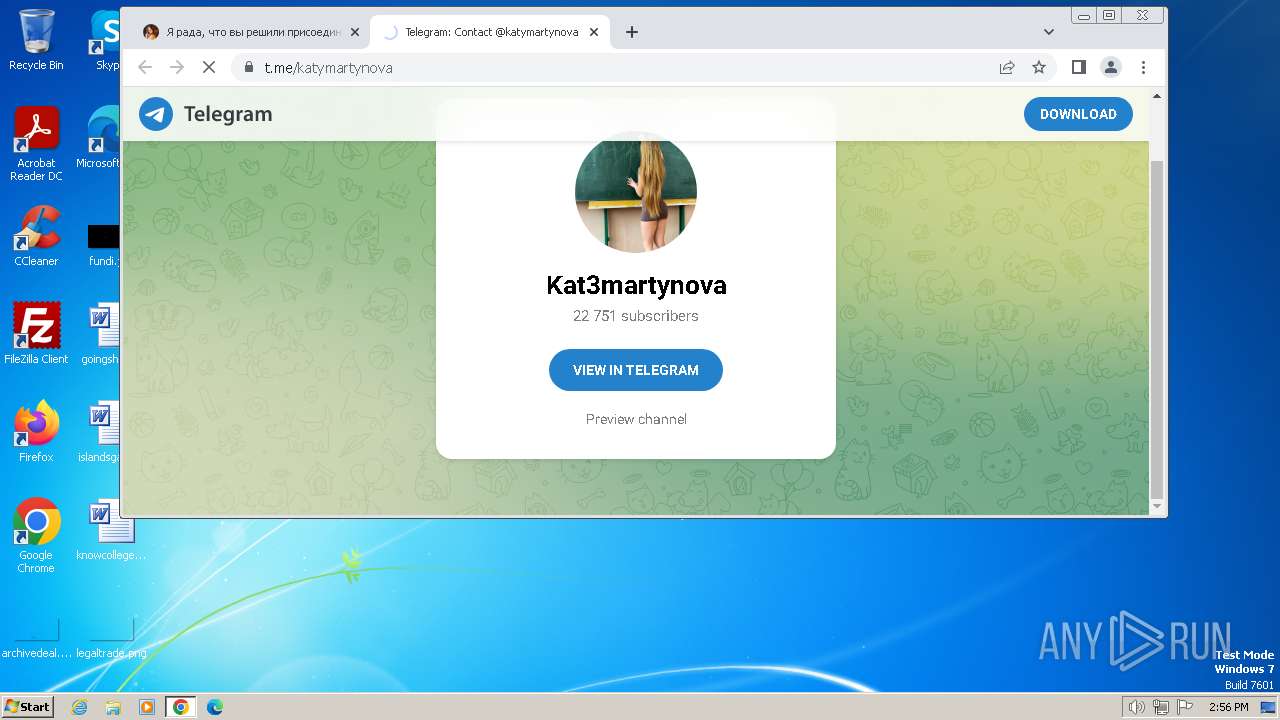Select the Google Chrome desktop icon
Image resolution: width=1280 pixels, height=720 pixels.
[x=36, y=536]
